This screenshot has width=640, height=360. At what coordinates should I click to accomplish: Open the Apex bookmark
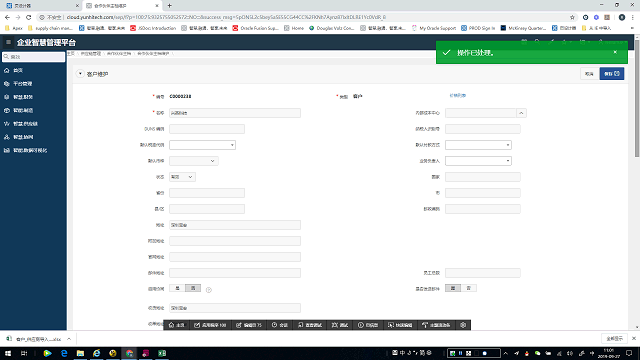13,28
